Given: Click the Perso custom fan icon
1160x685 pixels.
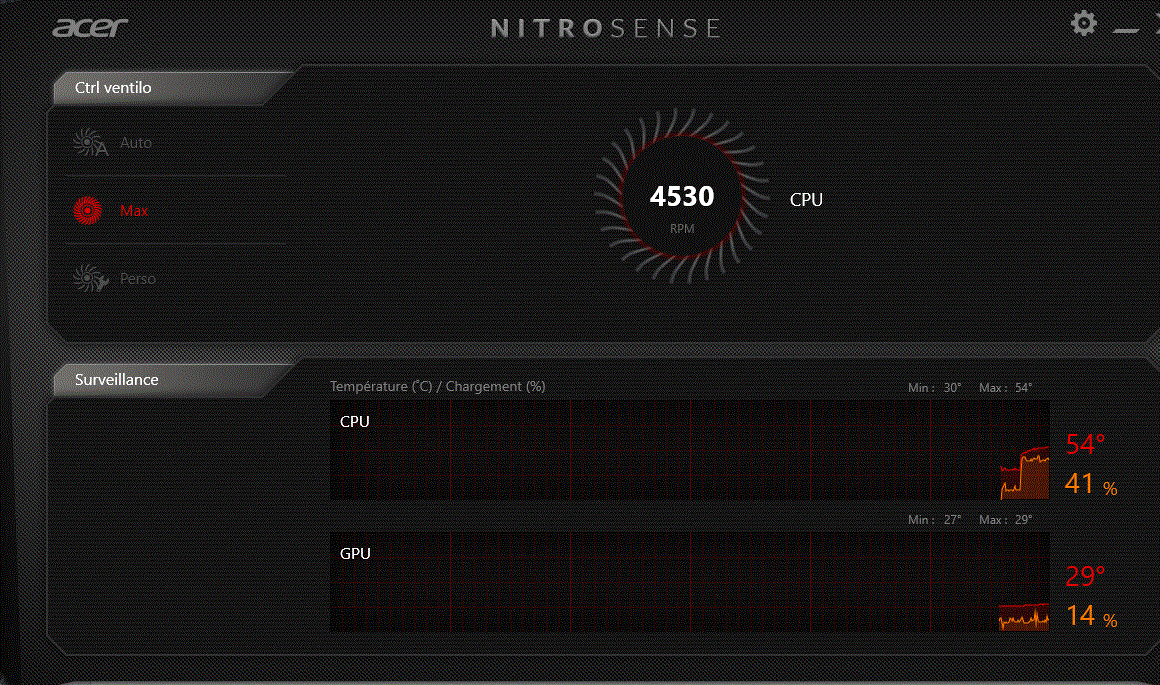Looking at the screenshot, I should [90, 279].
